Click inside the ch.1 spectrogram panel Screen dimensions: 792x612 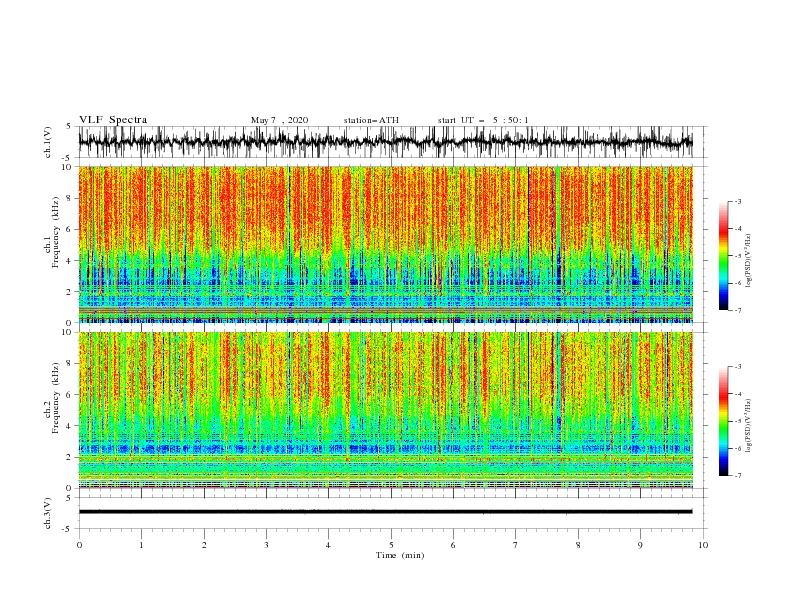[385, 244]
